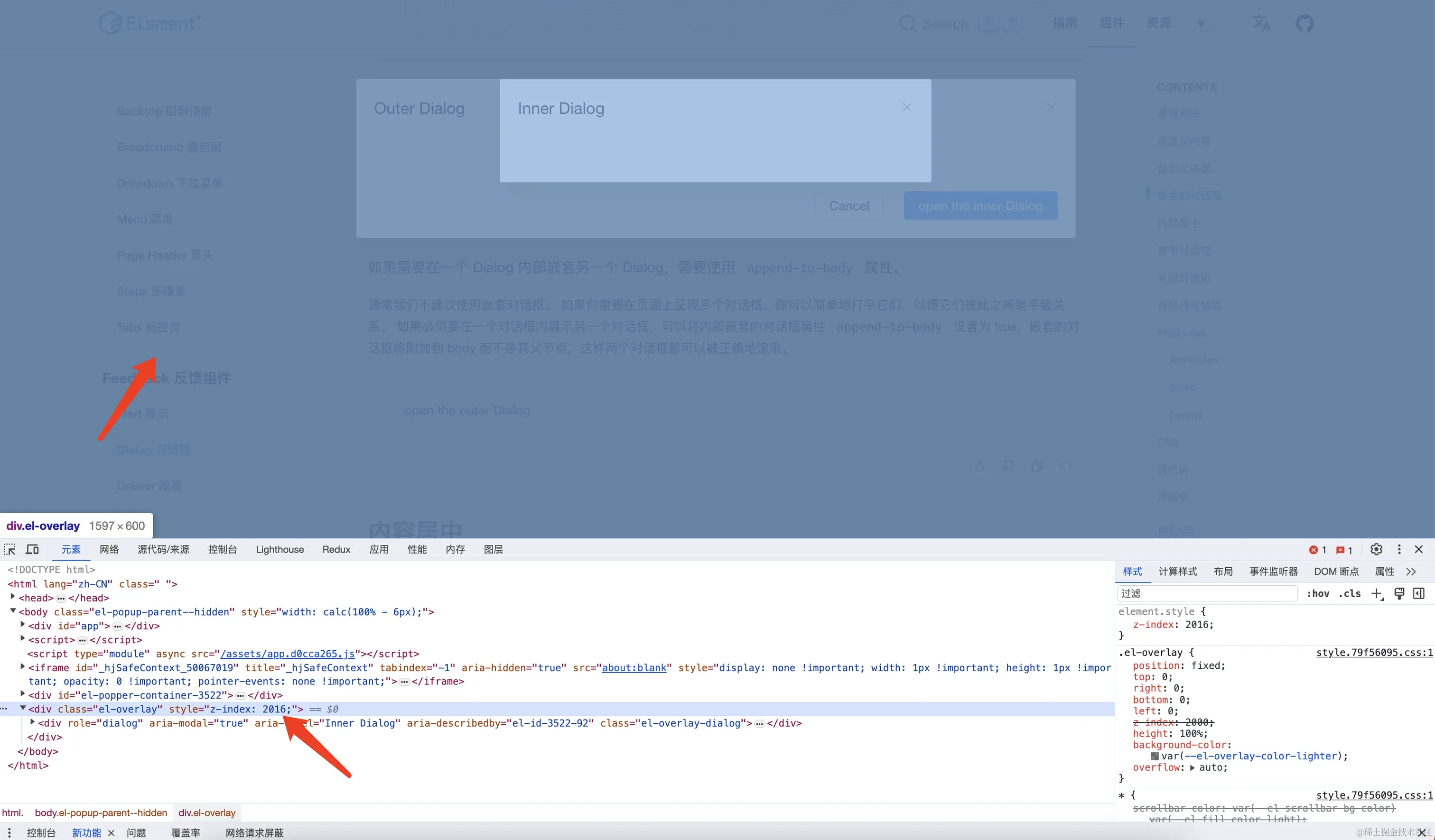Expand the head element node
Image resolution: width=1435 pixels, height=840 pixels.
click(13, 596)
